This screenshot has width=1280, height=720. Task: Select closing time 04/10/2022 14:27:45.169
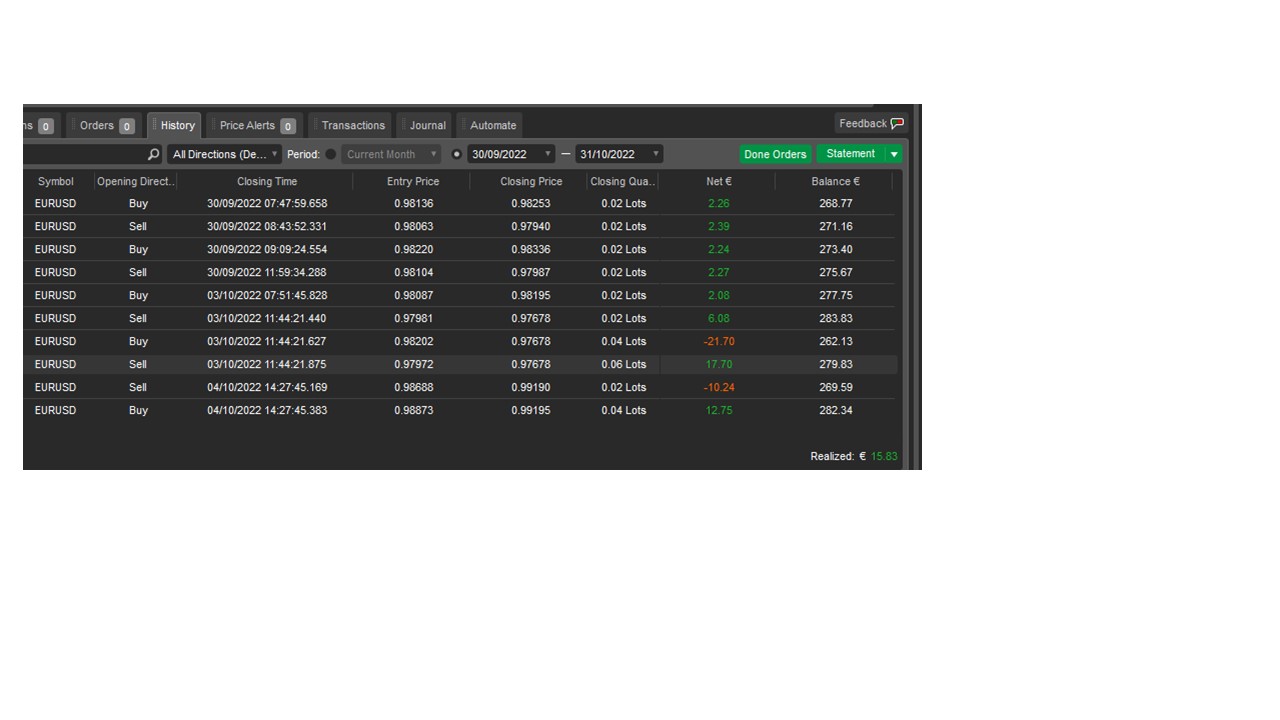267,388
